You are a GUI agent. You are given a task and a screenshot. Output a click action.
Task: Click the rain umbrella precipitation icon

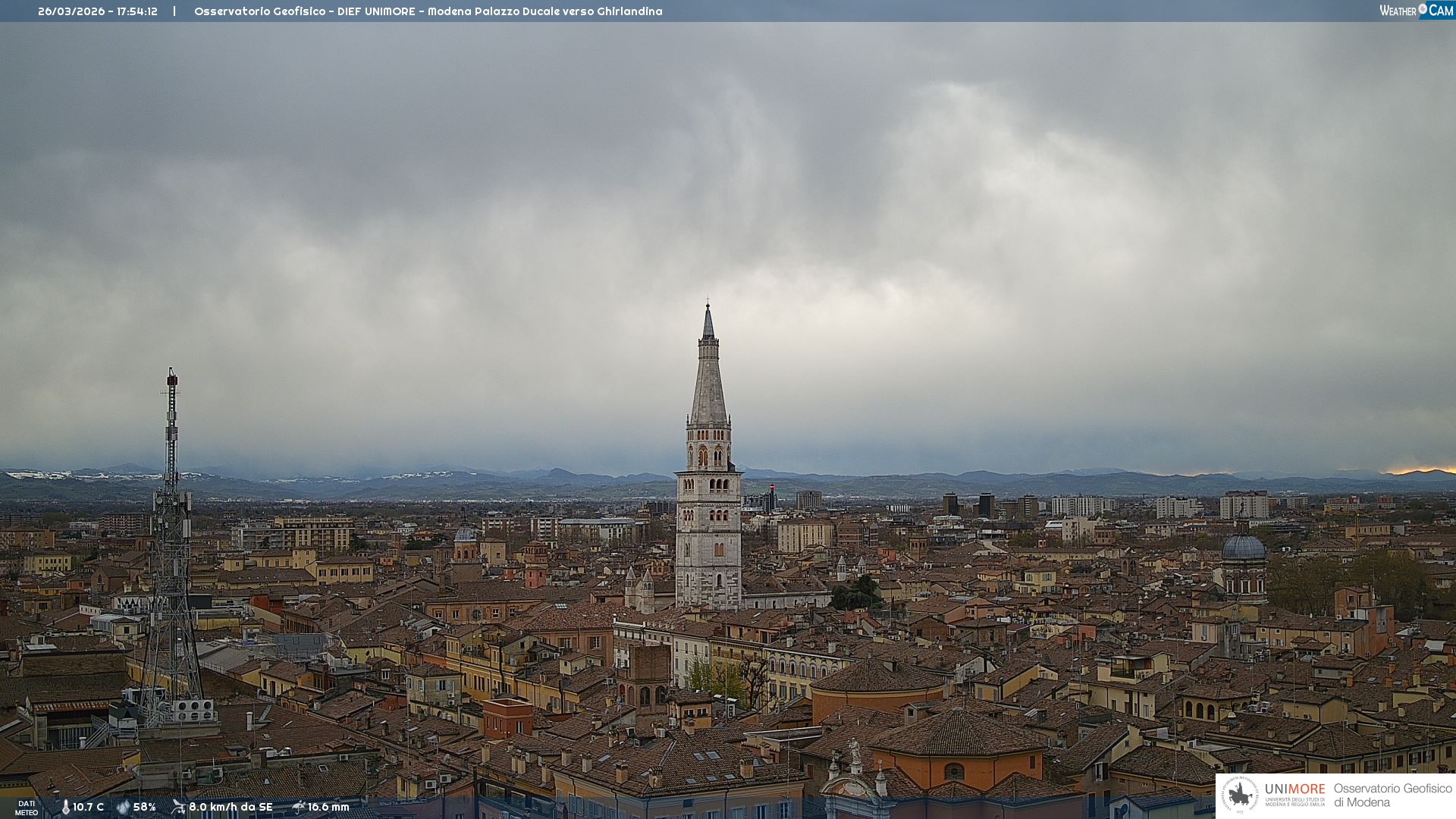[298, 807]
